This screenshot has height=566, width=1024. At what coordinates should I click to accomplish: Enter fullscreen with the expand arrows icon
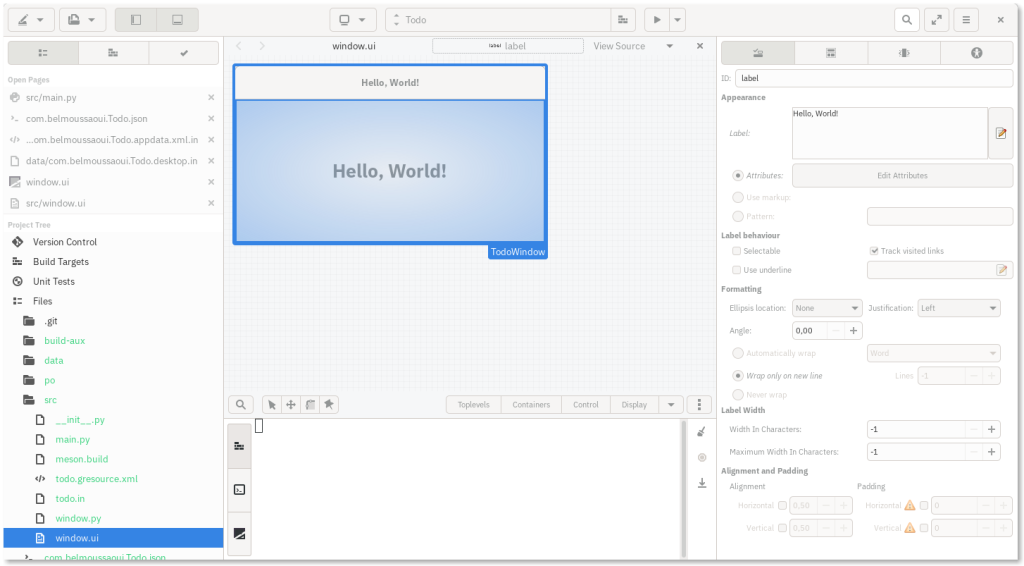pos(936,20)
